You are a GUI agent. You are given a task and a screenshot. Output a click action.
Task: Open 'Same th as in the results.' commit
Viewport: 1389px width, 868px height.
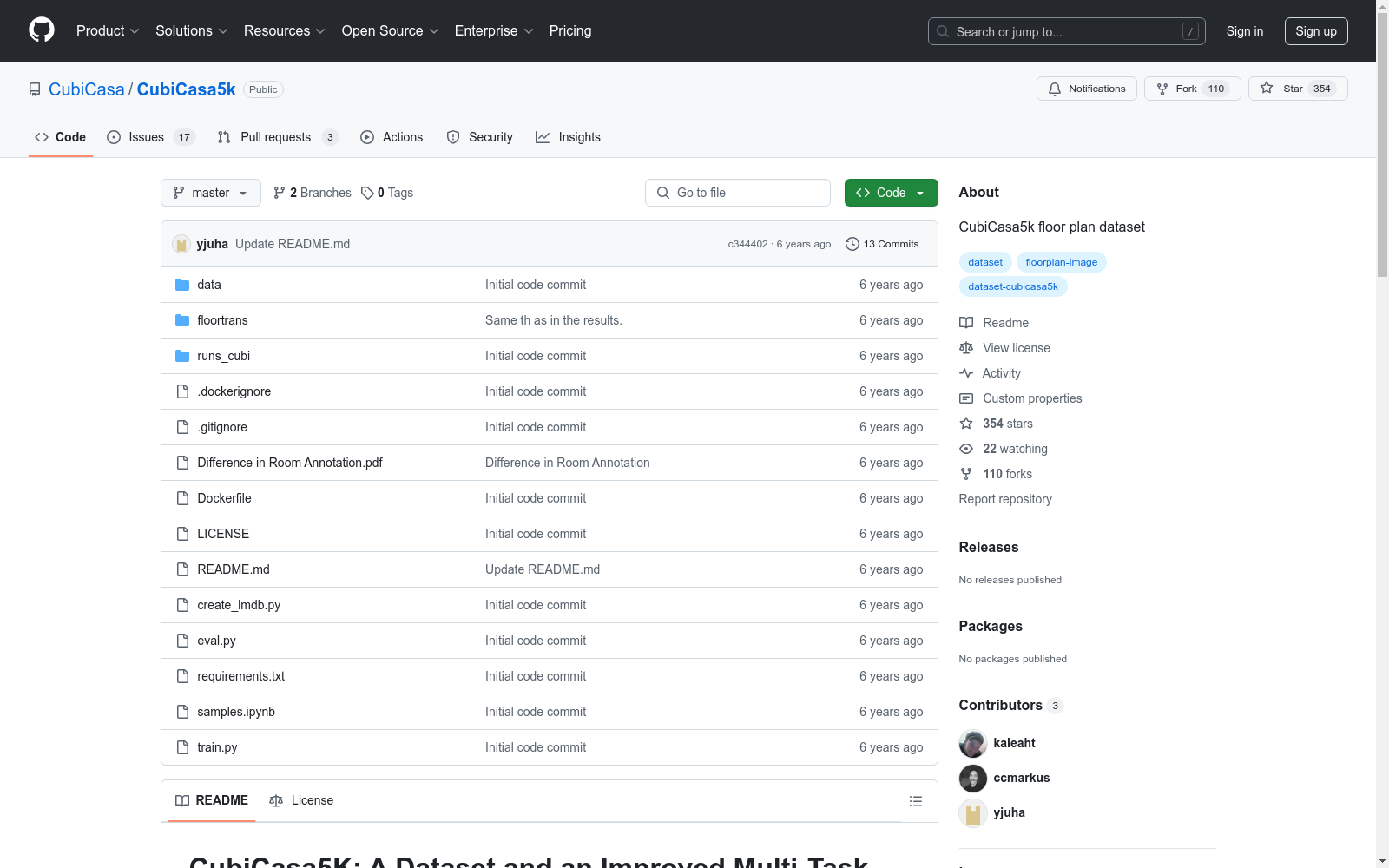click(554, 320)
